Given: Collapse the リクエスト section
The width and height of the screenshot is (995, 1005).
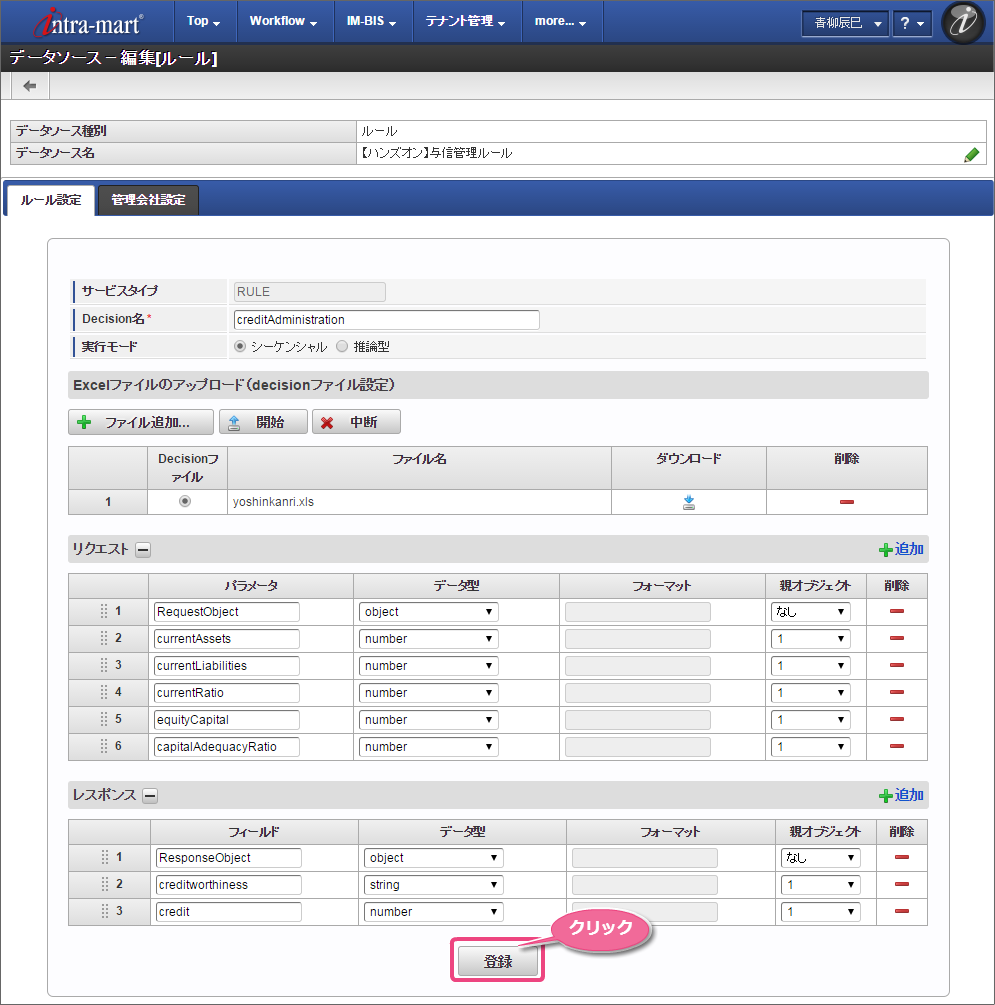Looking at the screenshot, I should point(143,550).
